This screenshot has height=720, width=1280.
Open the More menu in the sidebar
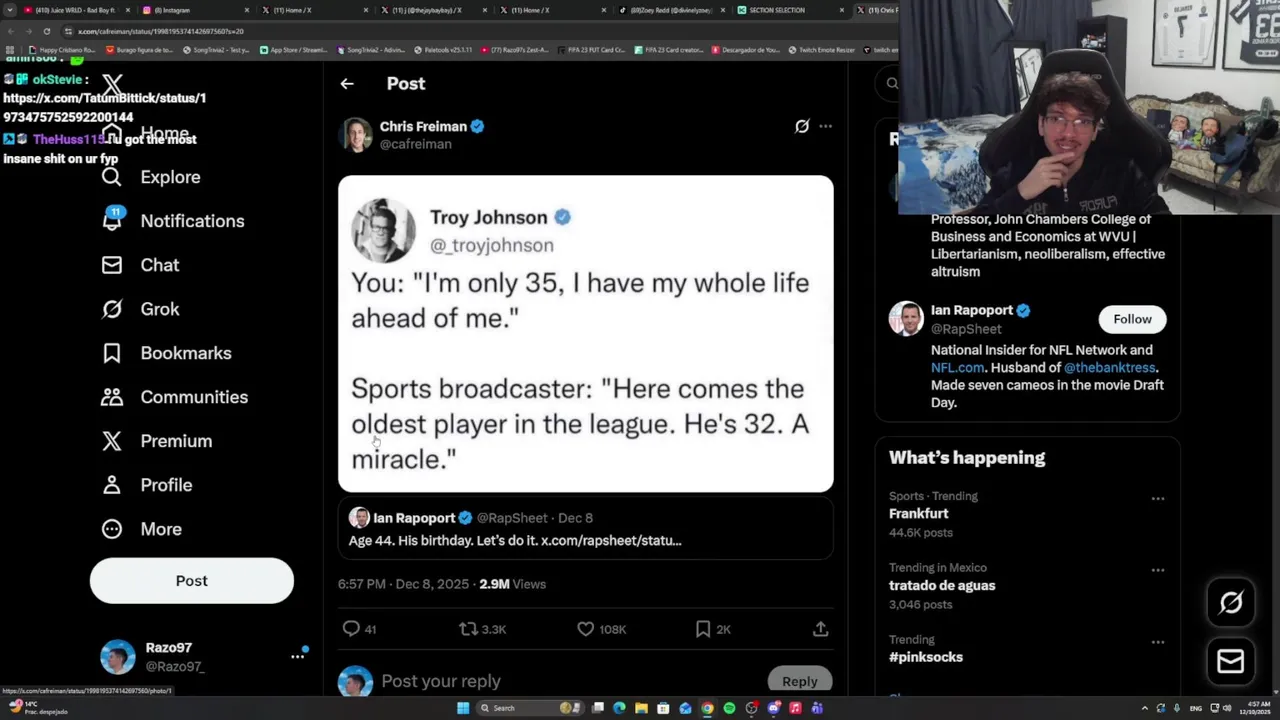pos(141,529)
